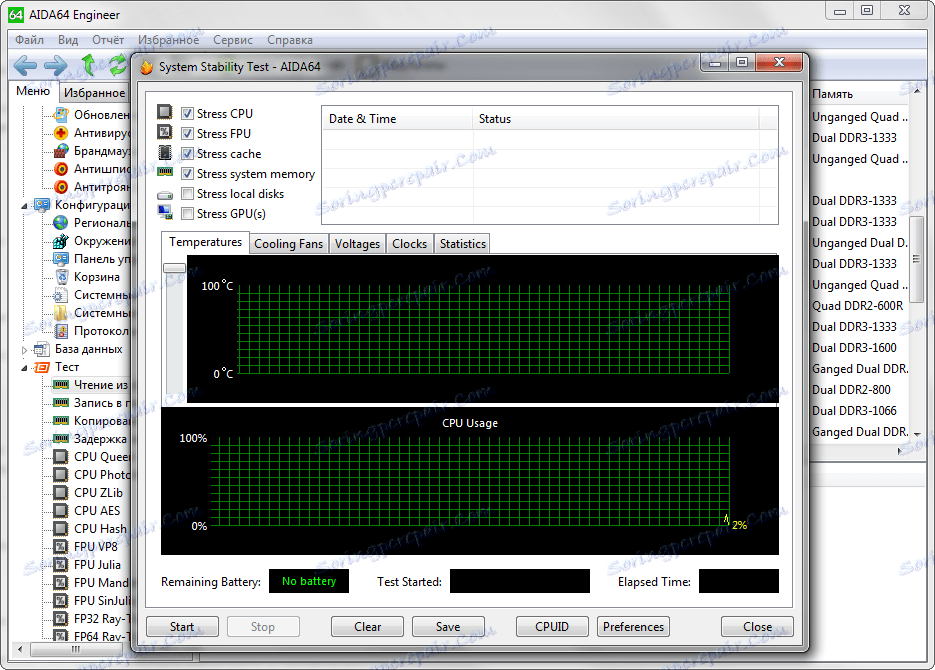The image size is (935, 670).
Task: Select the CPU AES benchmark icon
Action: [x=62, y=511]
